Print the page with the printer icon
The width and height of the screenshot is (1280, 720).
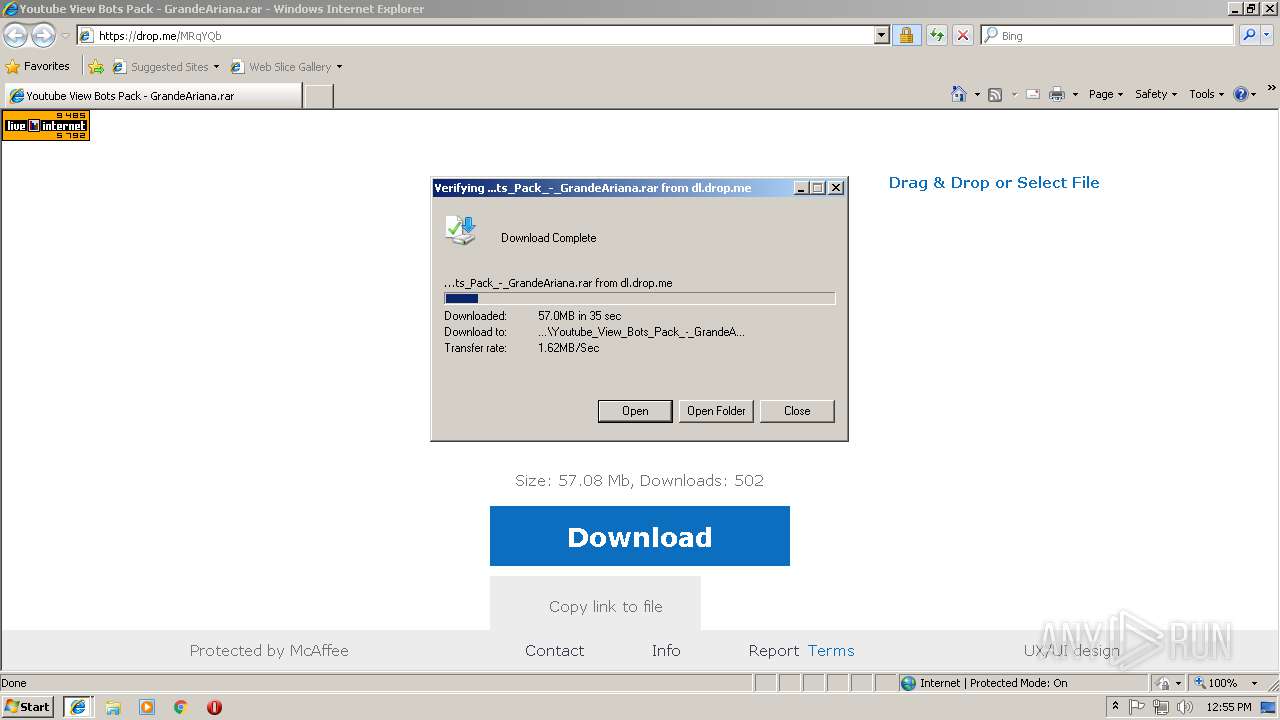tap(1057, 94)
